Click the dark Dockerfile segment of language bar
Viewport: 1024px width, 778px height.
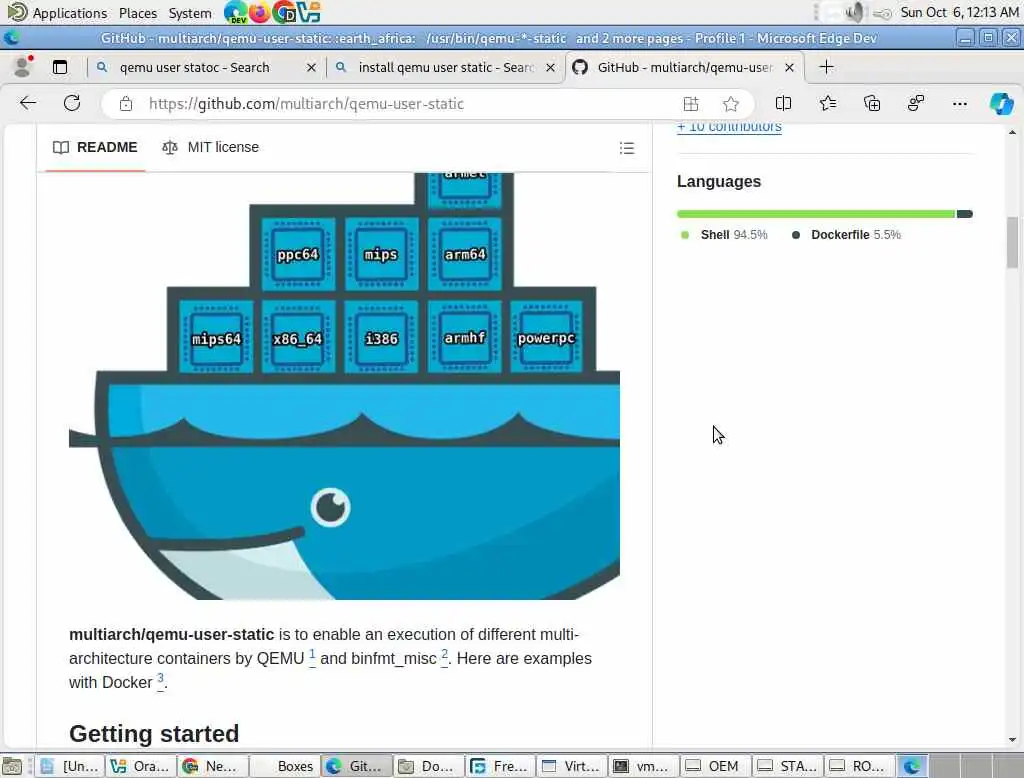click(x=965, y=214)
